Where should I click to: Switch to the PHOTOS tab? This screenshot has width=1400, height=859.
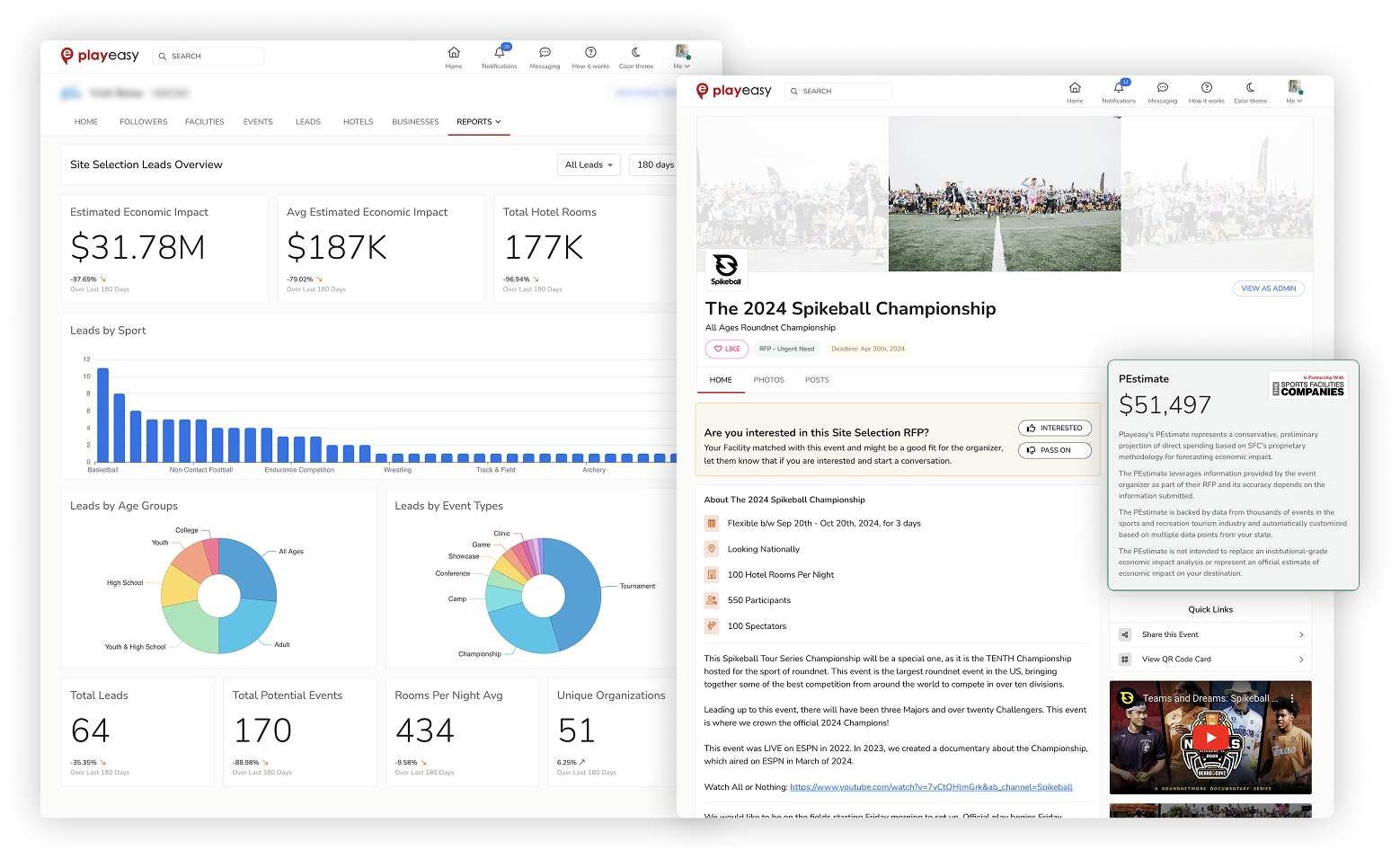pos(768,380)
